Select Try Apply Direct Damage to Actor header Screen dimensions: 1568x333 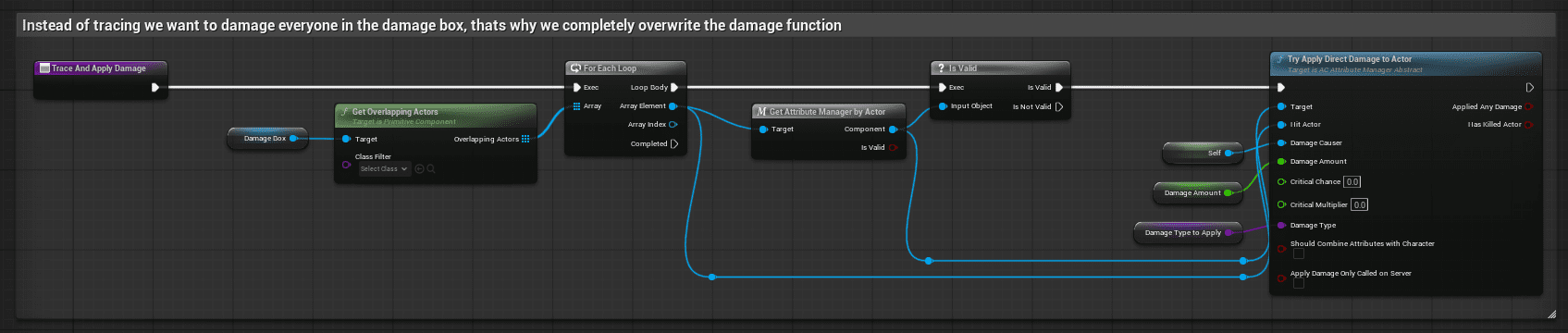point(1406,63)
